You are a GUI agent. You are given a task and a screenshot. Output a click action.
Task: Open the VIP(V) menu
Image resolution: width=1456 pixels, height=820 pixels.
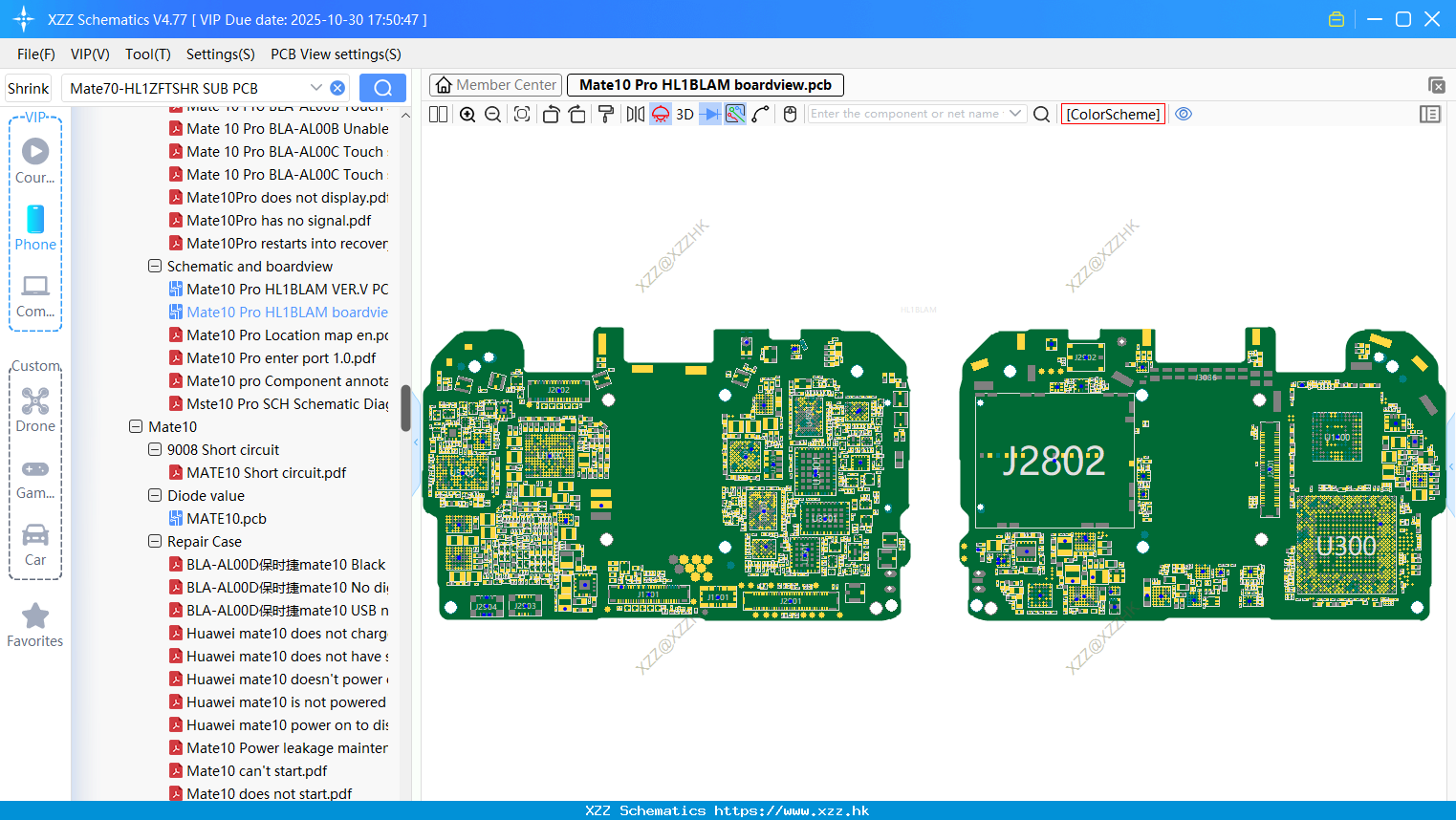click(90, 54)
